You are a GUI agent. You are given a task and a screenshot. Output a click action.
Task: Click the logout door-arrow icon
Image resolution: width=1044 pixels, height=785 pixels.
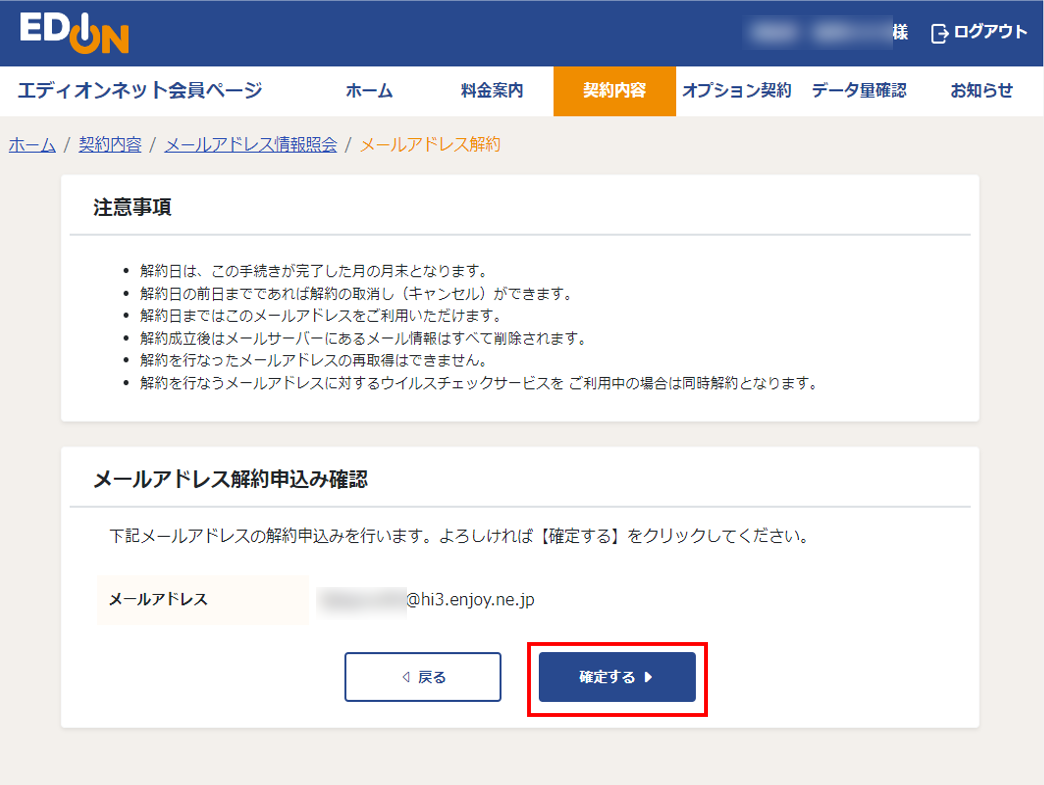[939, 33]
